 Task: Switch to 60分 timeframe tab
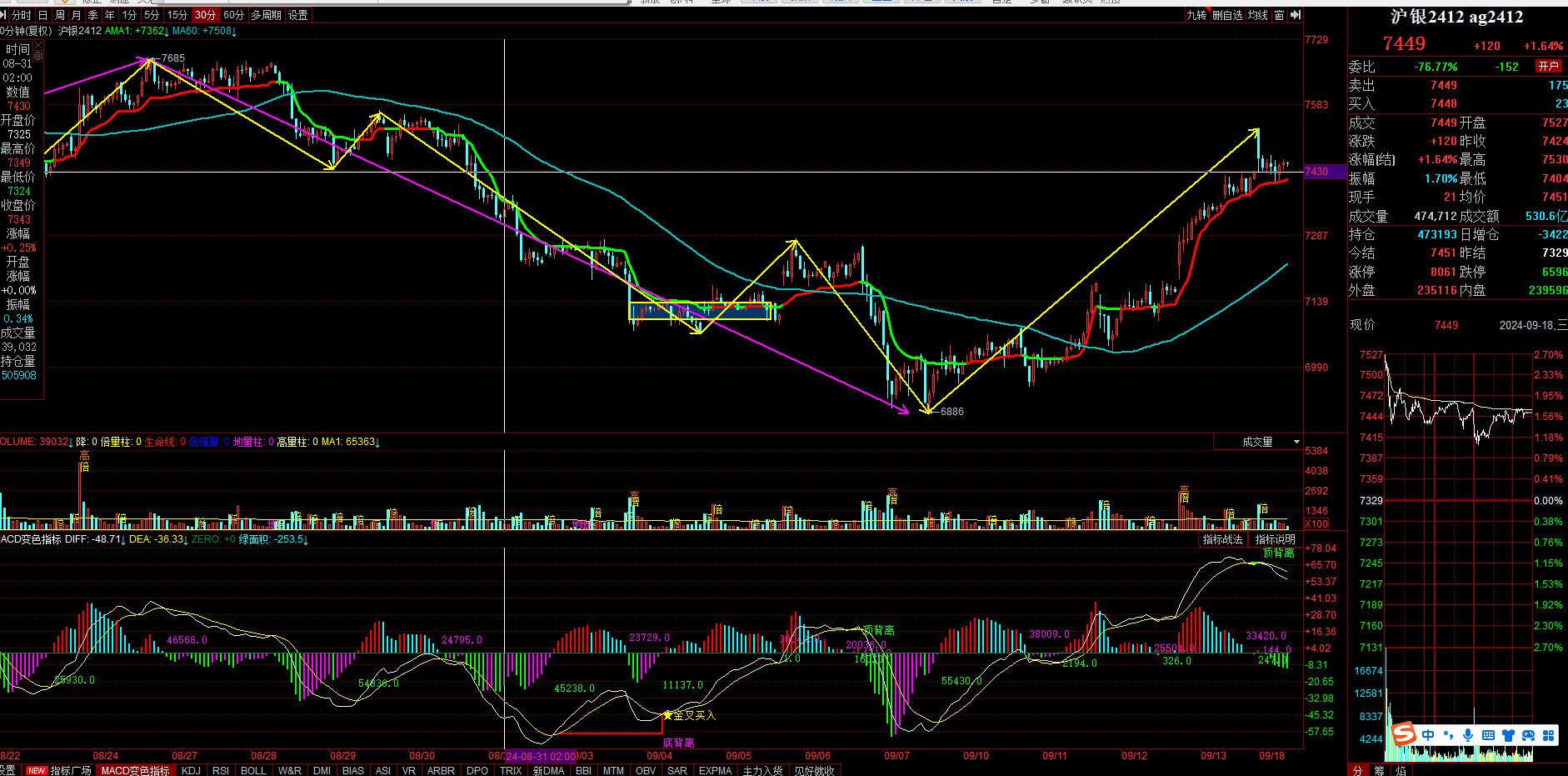click(x=233, y=15)
